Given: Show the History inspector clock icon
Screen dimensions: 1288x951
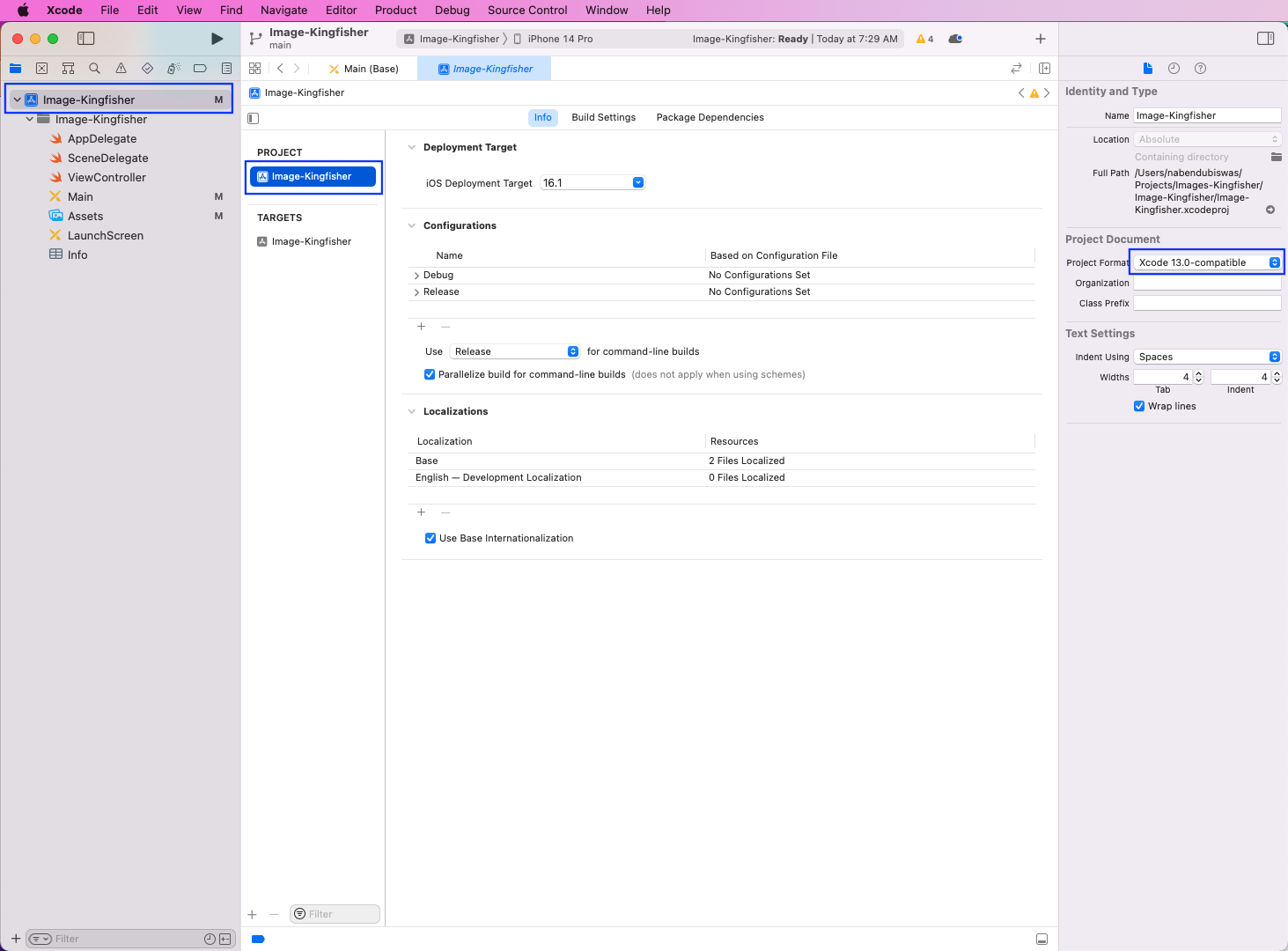Looking at the screenshot, I should coord(1174,69).
